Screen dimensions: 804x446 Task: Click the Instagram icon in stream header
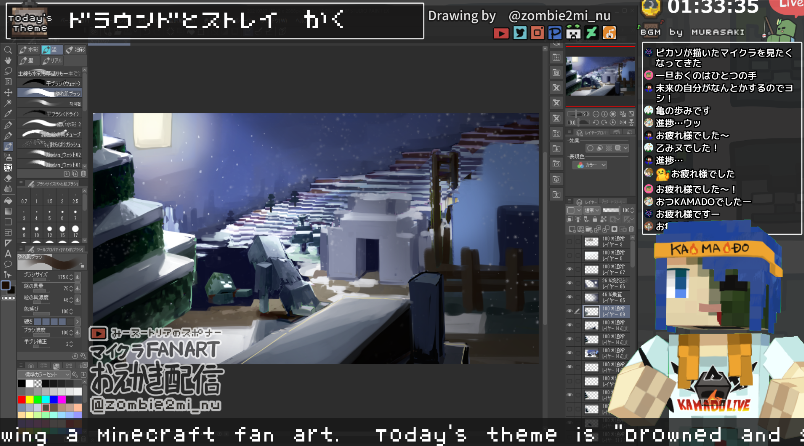(x=537, y=33)
